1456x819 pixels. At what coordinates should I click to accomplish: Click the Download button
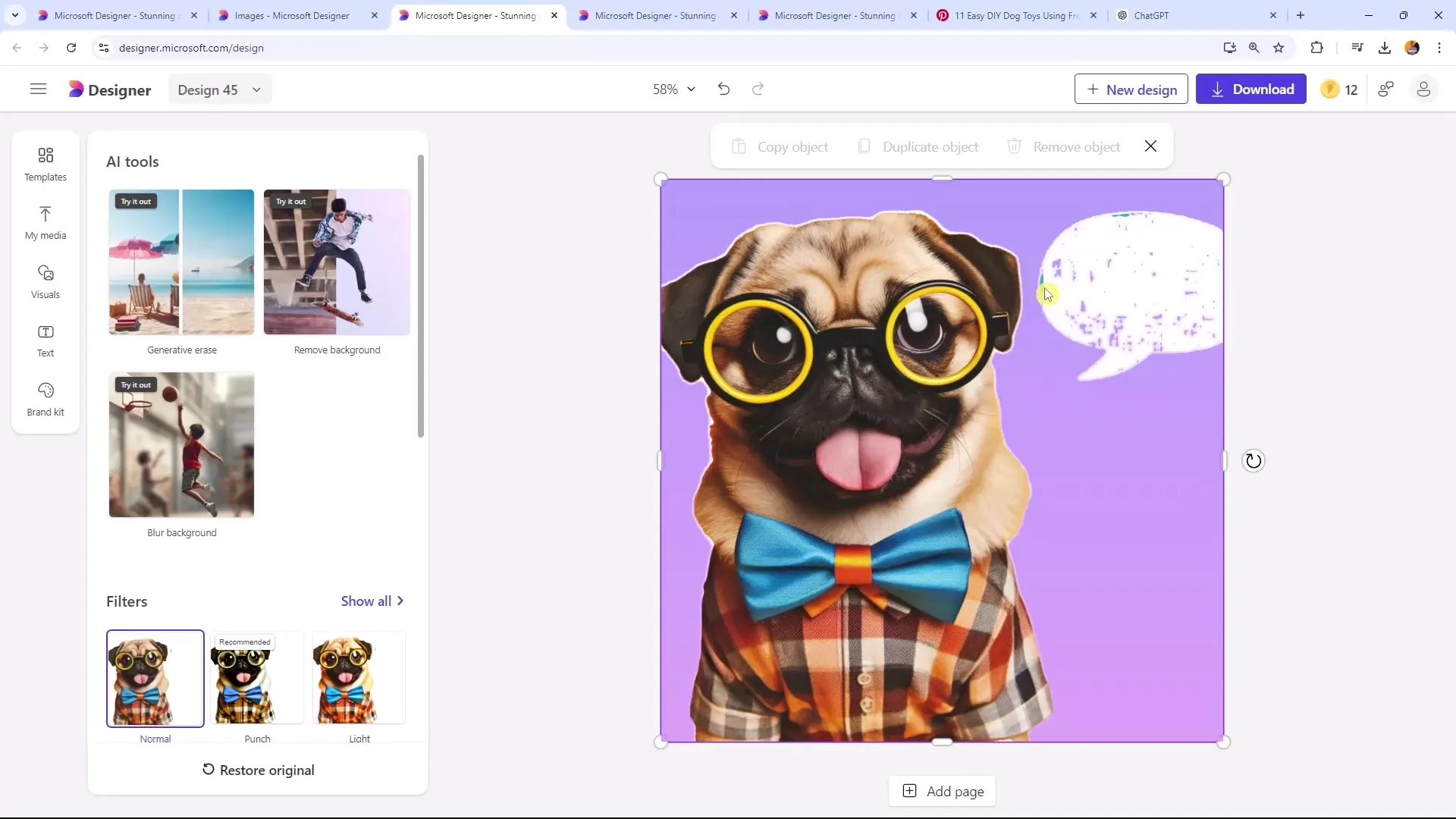click(1251, 89)
